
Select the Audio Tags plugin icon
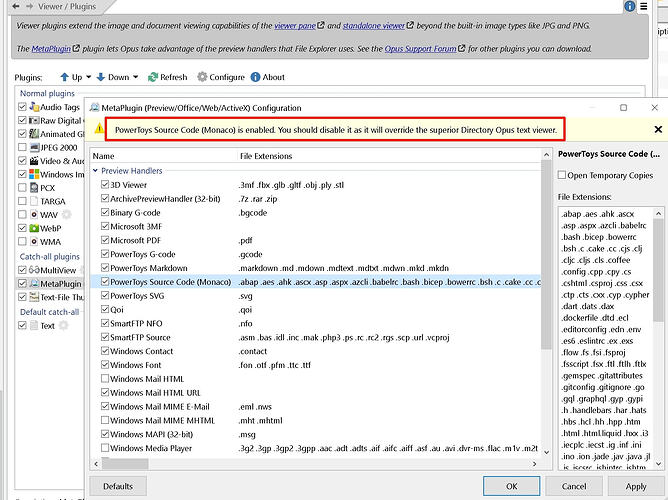click(x=33, y=106)
